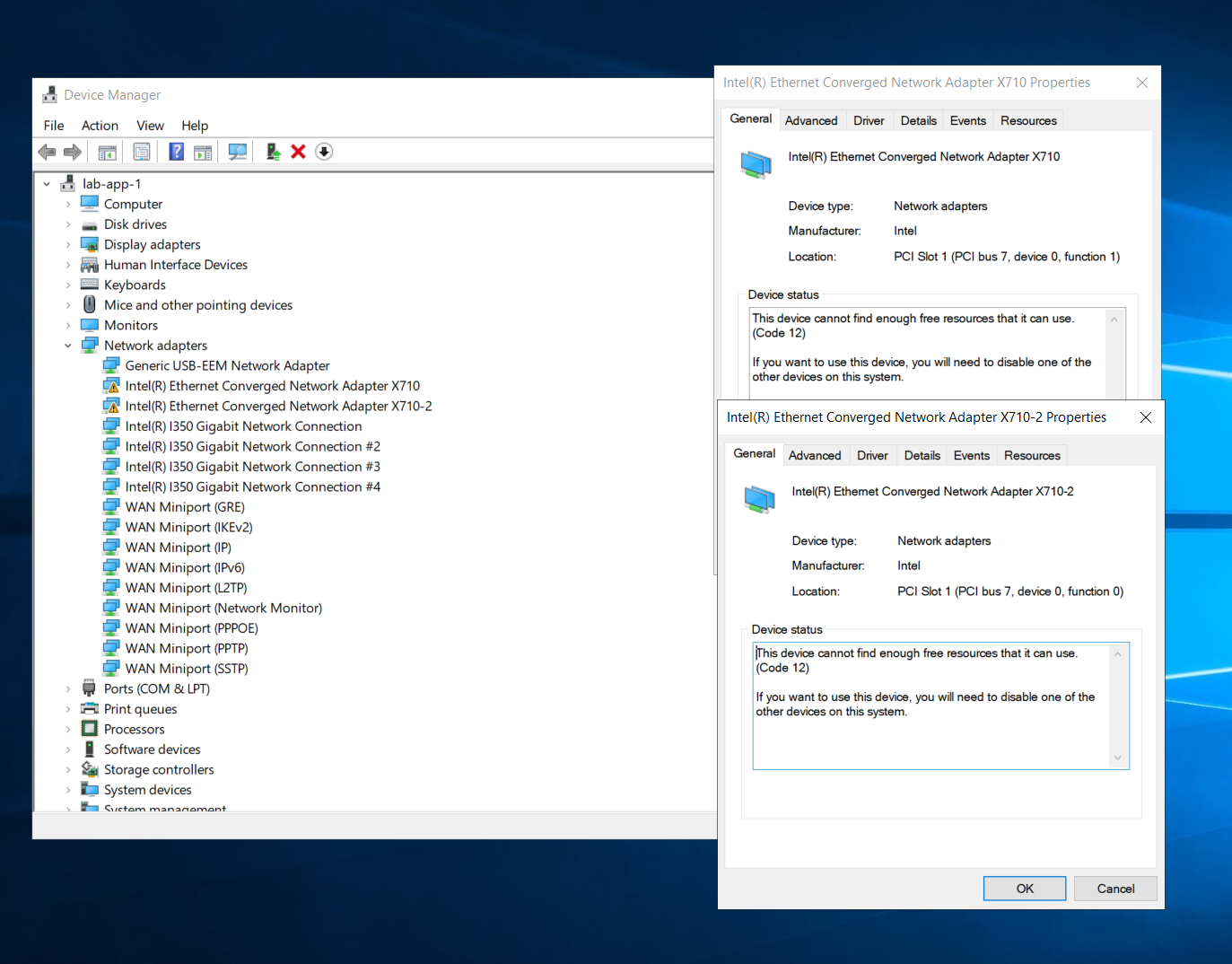Click OK in X710-2 Properties dialog
Screen dimensions: 1232x964
(x=1025, y=889)
